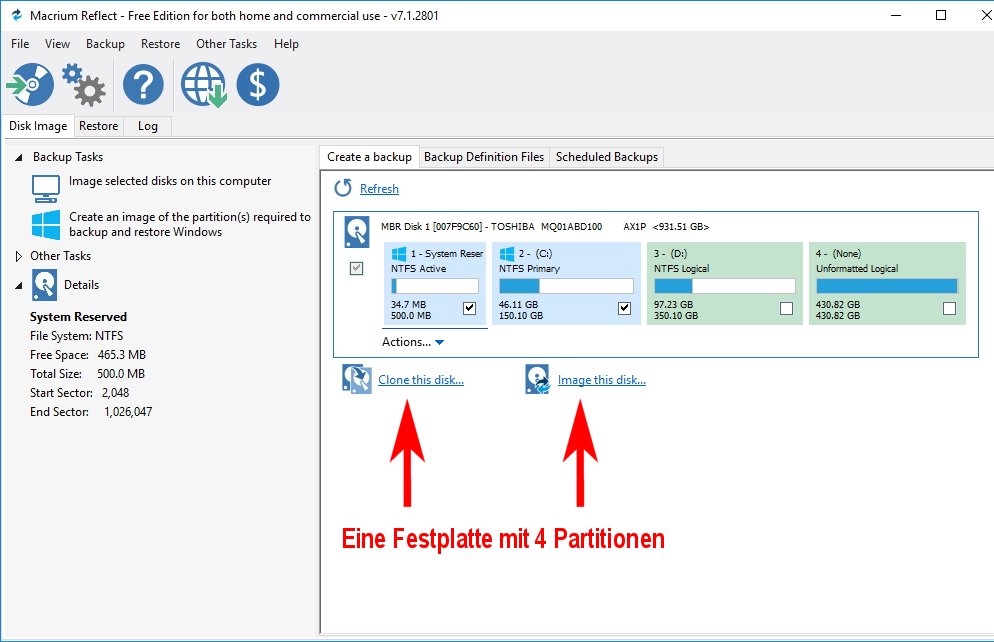The width and height of the screenshot is (994, 642).
Task: Open the Help menu
Action: coord(286,44)
